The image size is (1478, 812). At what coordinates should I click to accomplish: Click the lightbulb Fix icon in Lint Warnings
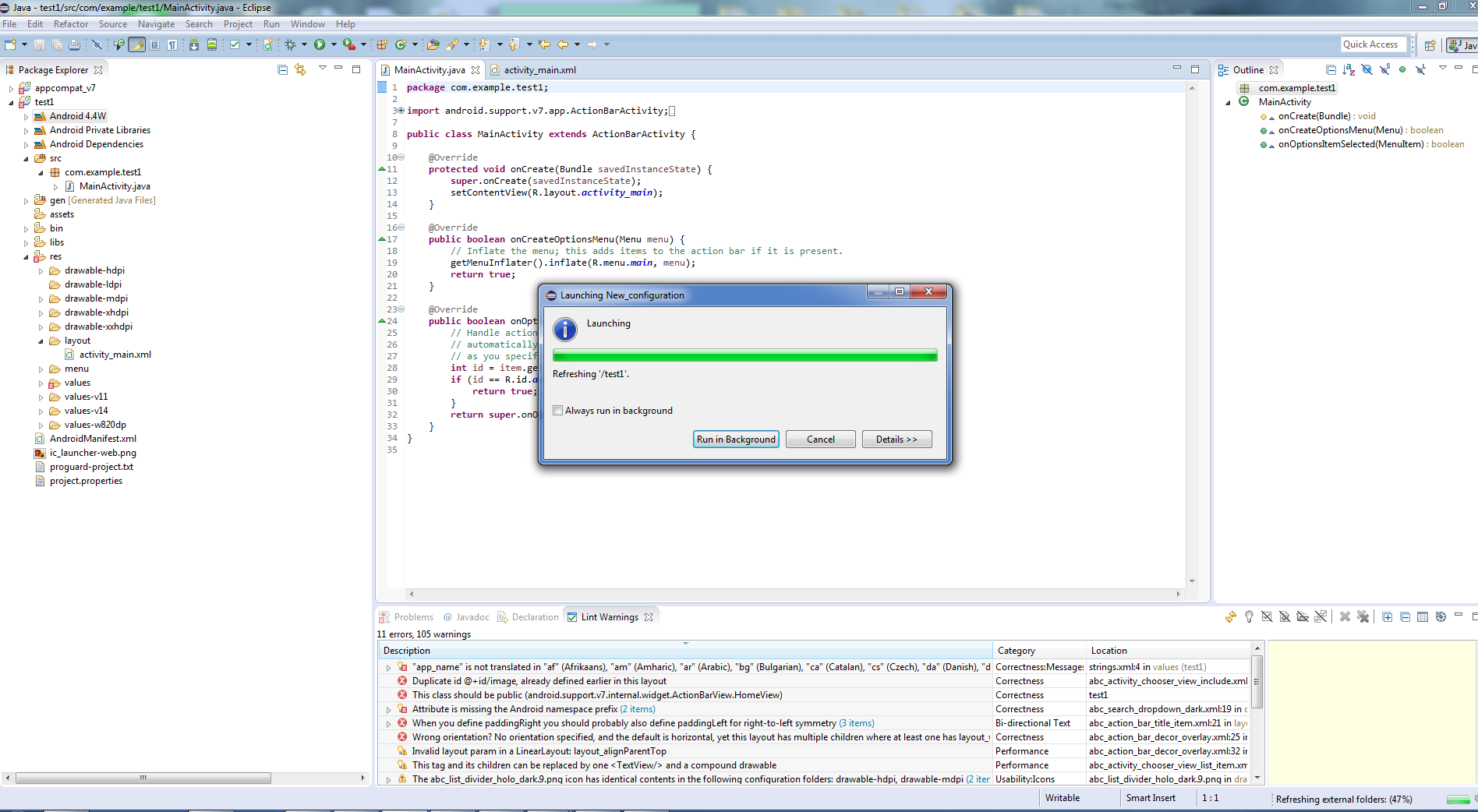(1249, 617)
